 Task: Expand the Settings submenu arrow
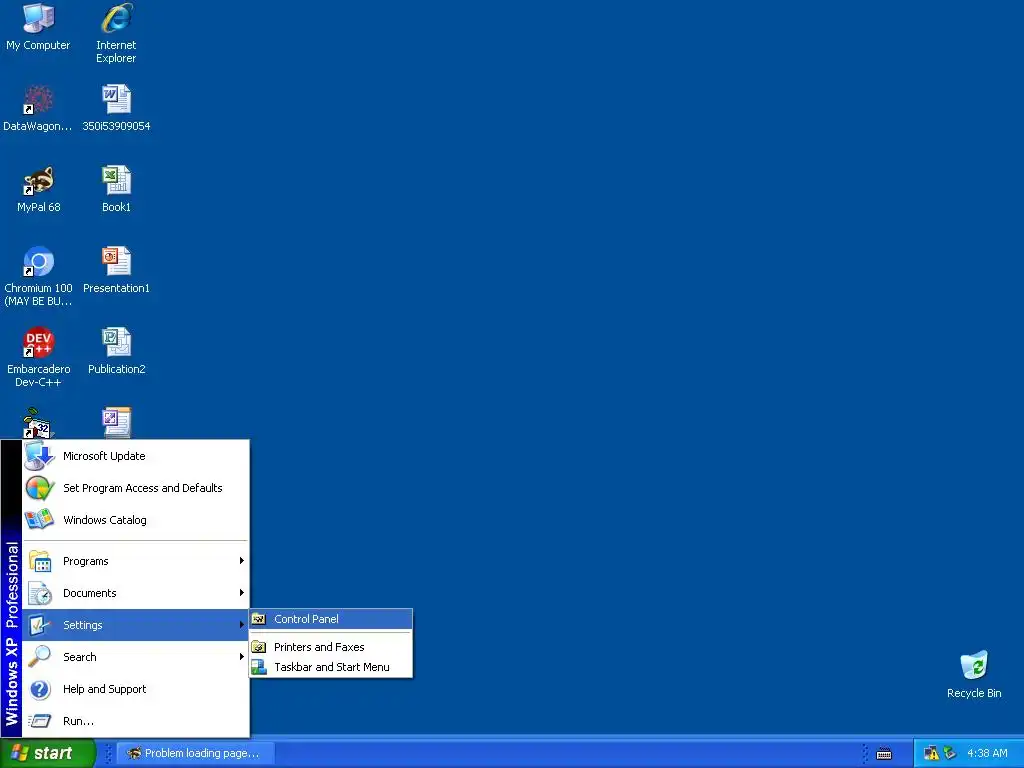pyautogui.click(x=242, y=625)
